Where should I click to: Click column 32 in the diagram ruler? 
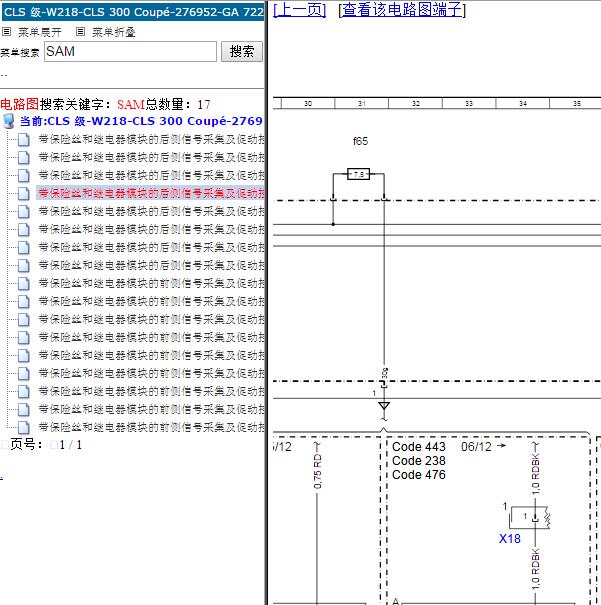(x=415, y=103)
